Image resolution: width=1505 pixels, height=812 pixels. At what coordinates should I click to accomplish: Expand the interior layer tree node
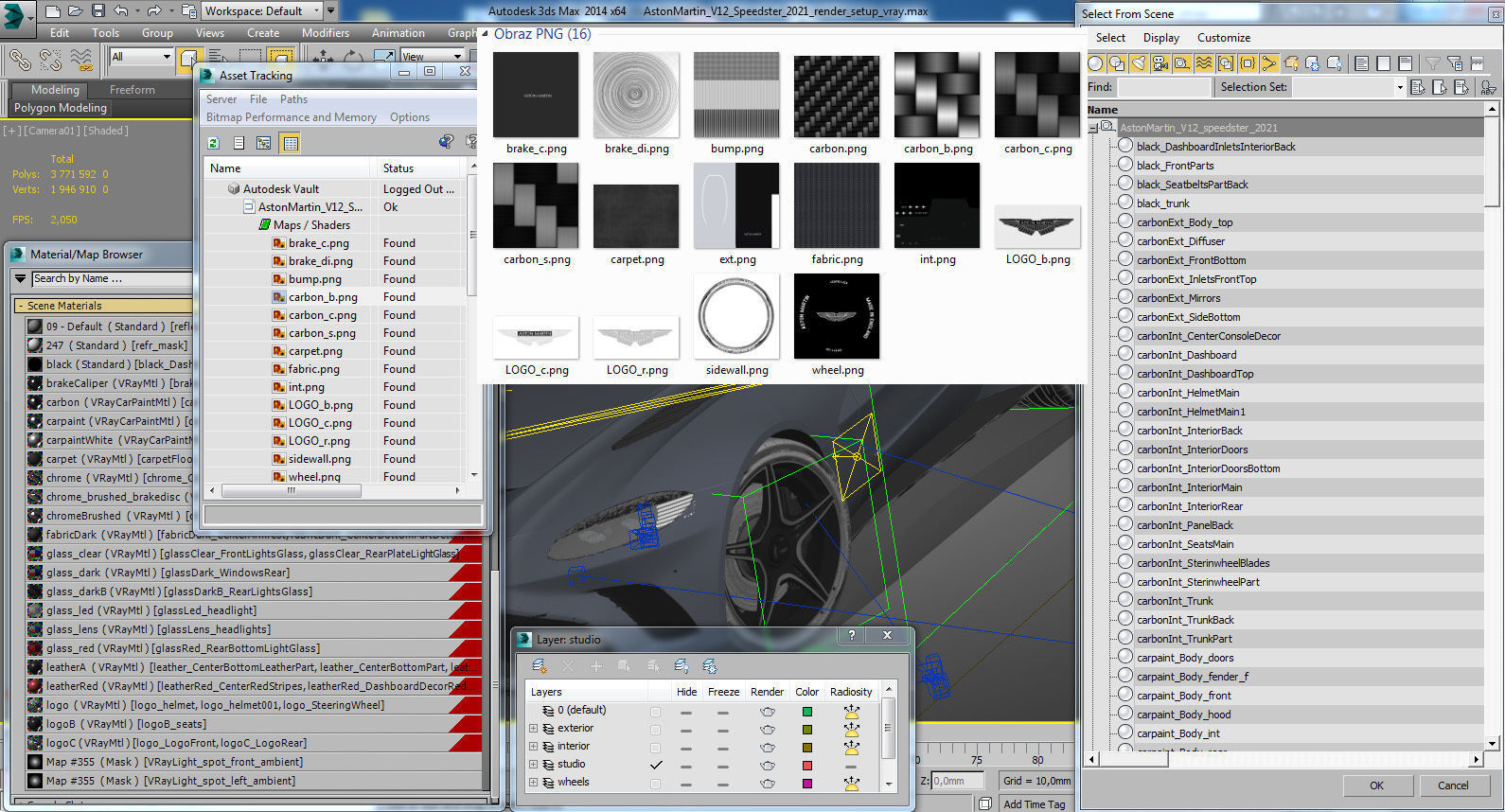click(533, 747)
